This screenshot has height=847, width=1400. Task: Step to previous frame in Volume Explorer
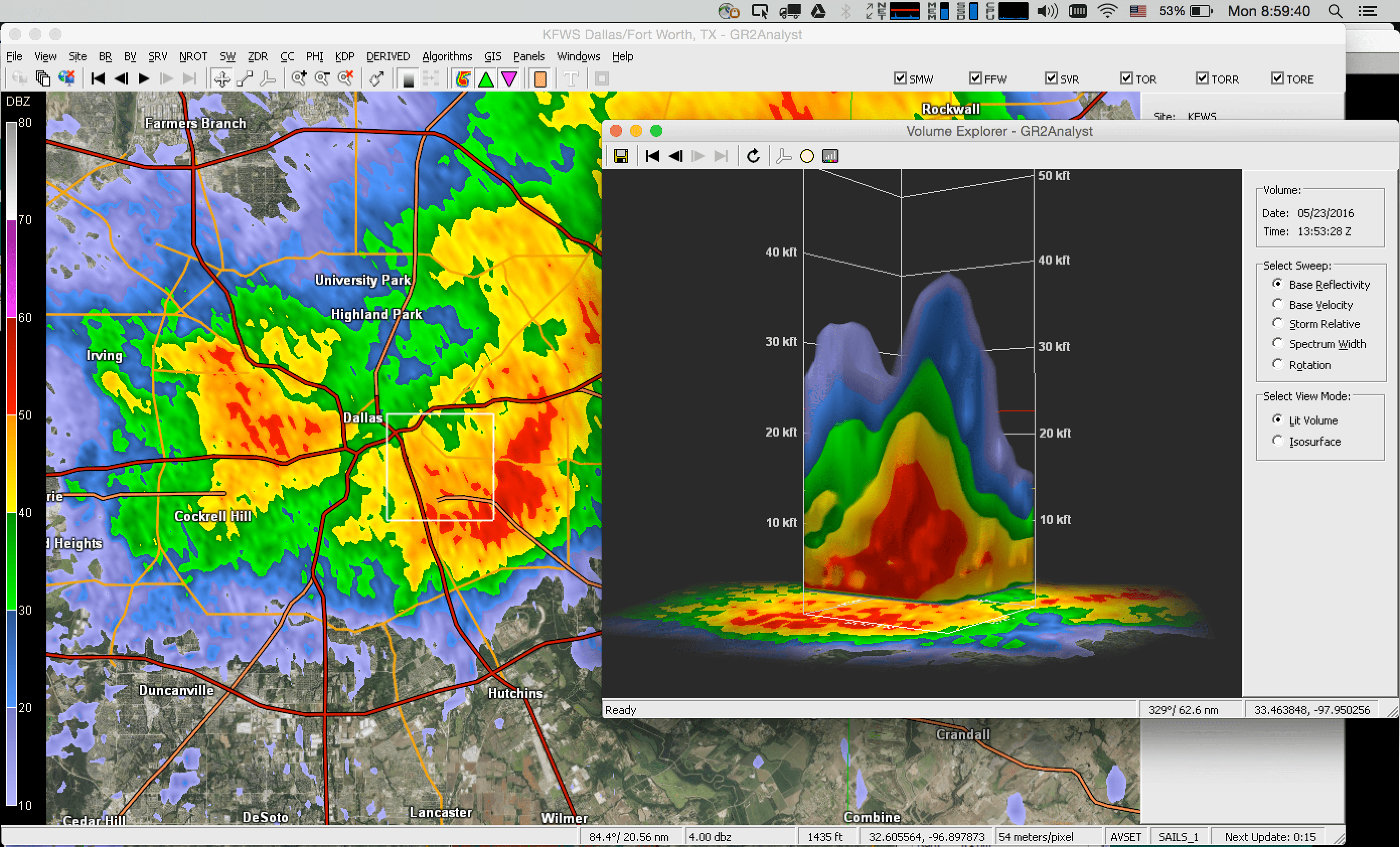(x=675, y=156)
